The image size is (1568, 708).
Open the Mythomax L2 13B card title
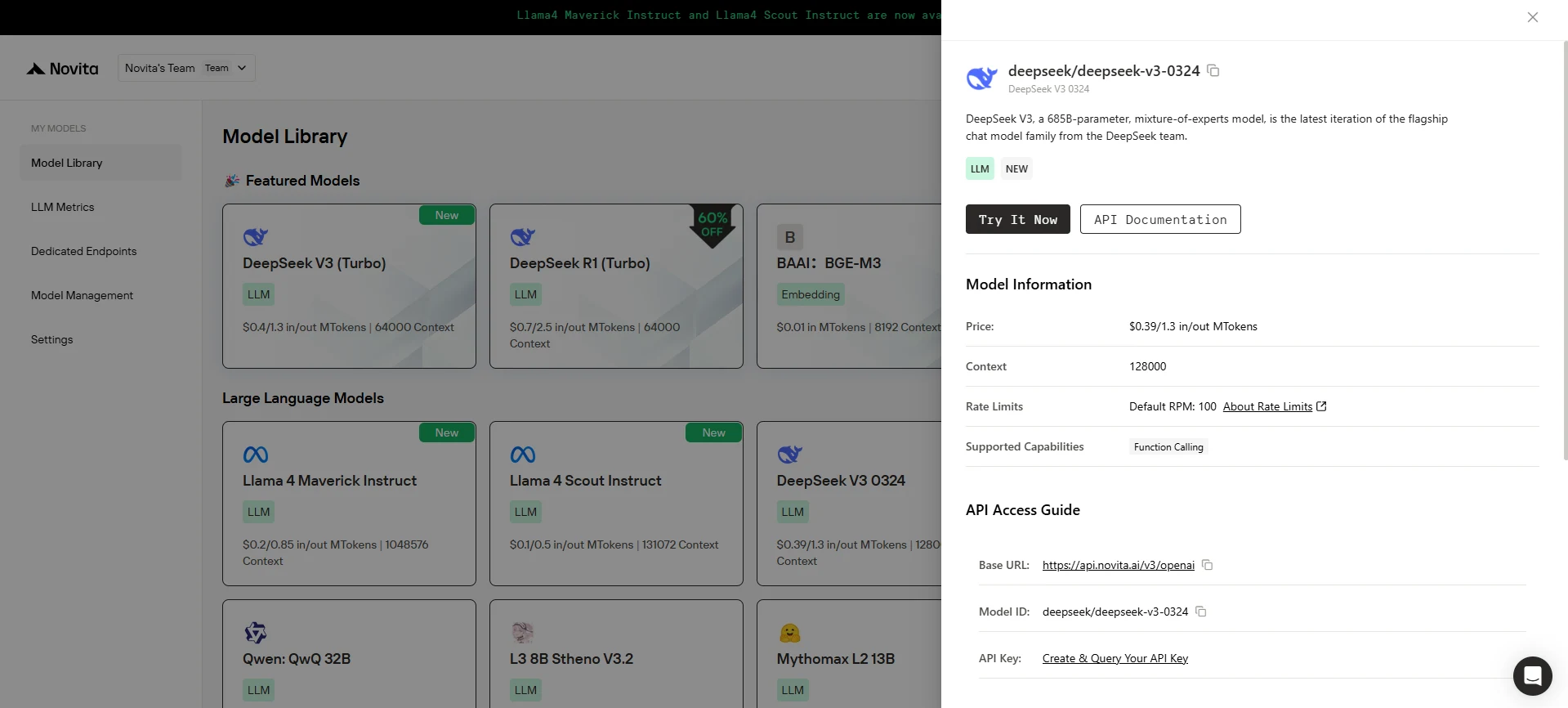click(836, 659)
